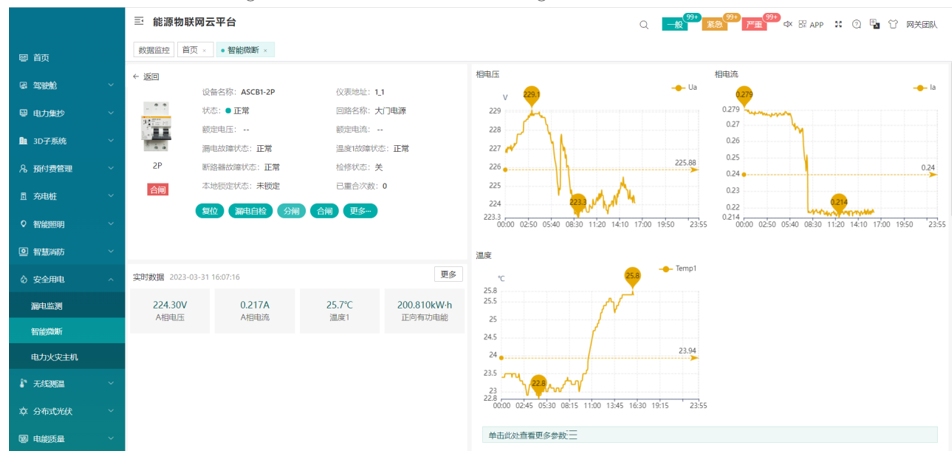Expand the 驾驶舱 menu chevron
Screen dimensions: 952x463
[111, 86]
